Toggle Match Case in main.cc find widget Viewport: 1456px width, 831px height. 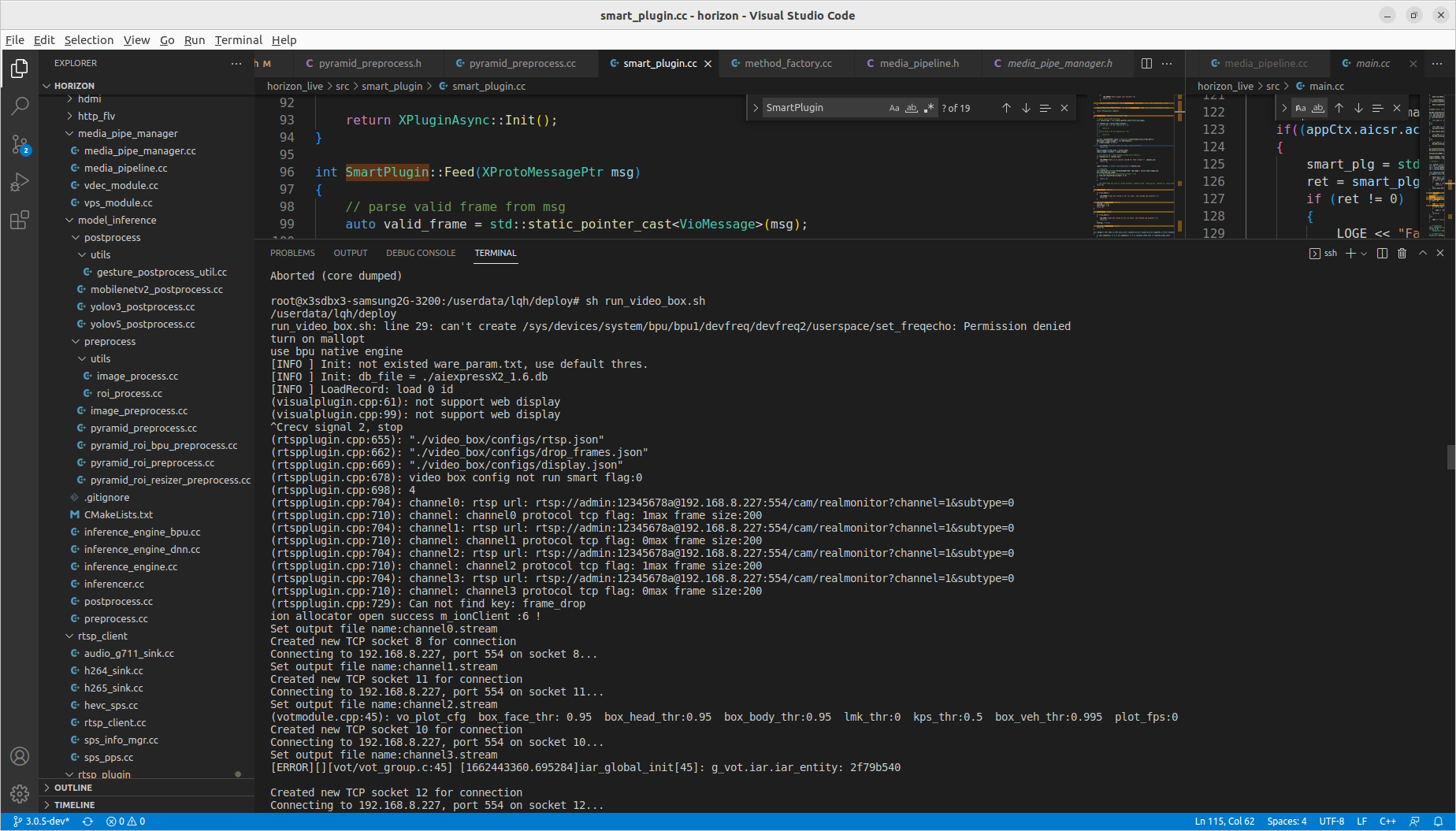(x=1301, y=108)
